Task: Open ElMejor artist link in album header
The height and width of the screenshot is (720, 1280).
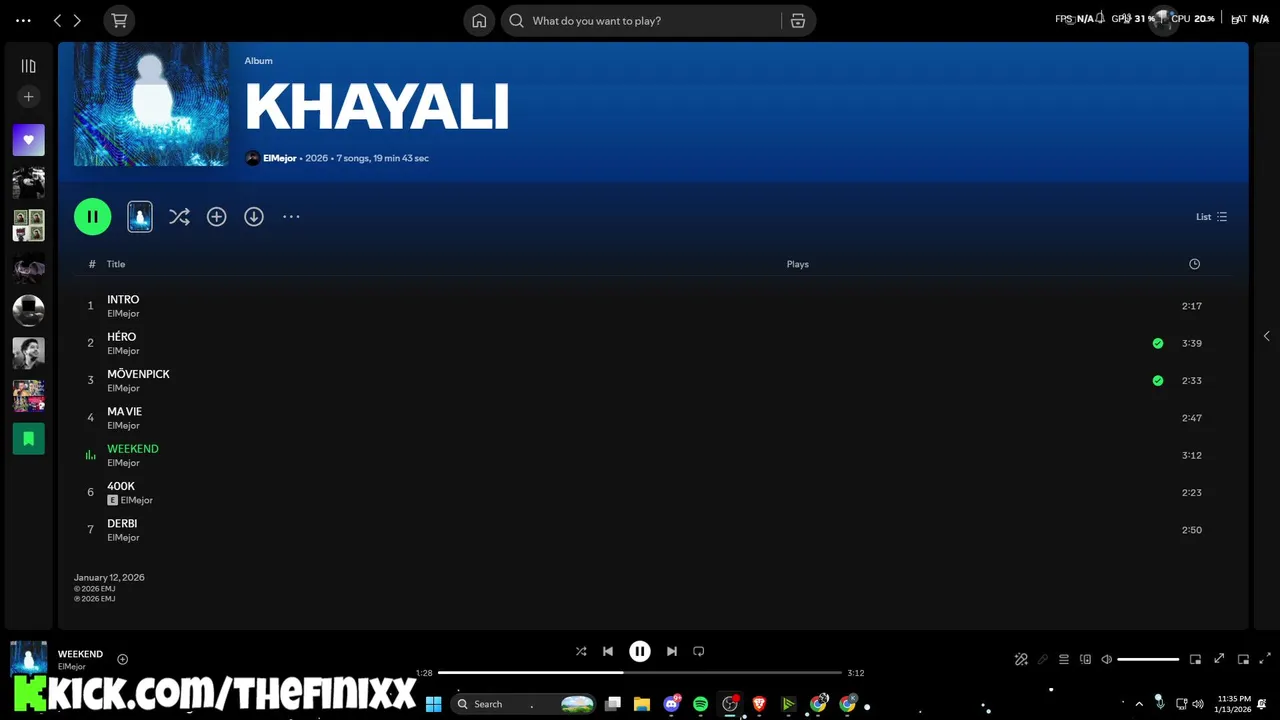Action: pyautogui.click(x=280, y=158)
